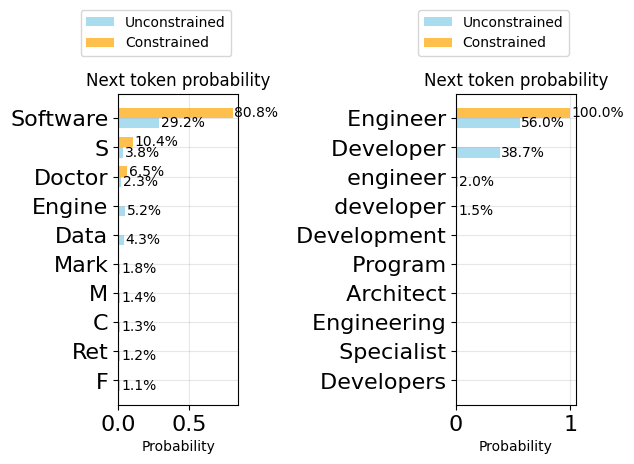Click the blue Software bar at 29.2%
634x464 pixels.
pos(139,123)
